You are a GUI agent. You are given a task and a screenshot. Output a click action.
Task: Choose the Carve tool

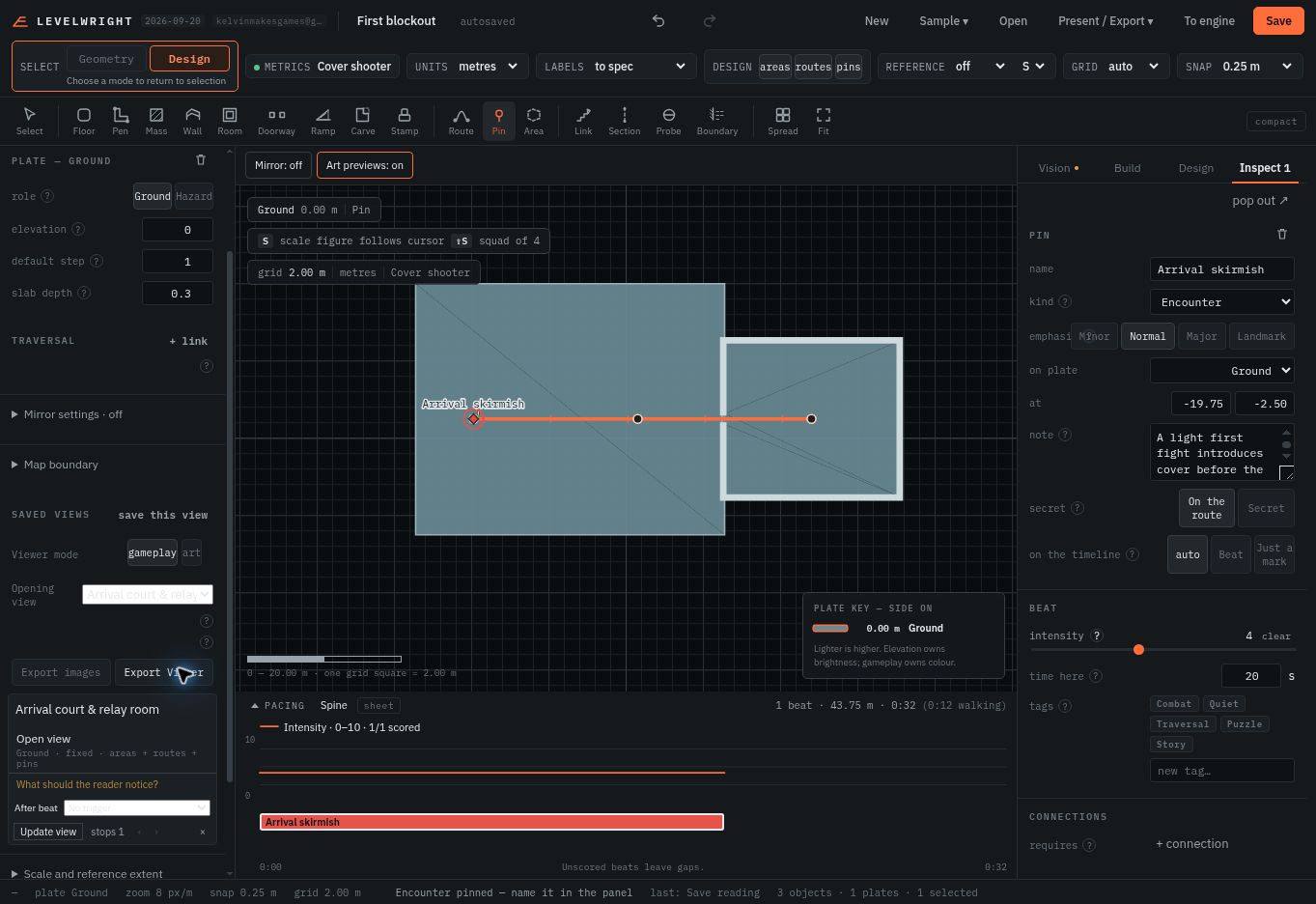(363, 121)
